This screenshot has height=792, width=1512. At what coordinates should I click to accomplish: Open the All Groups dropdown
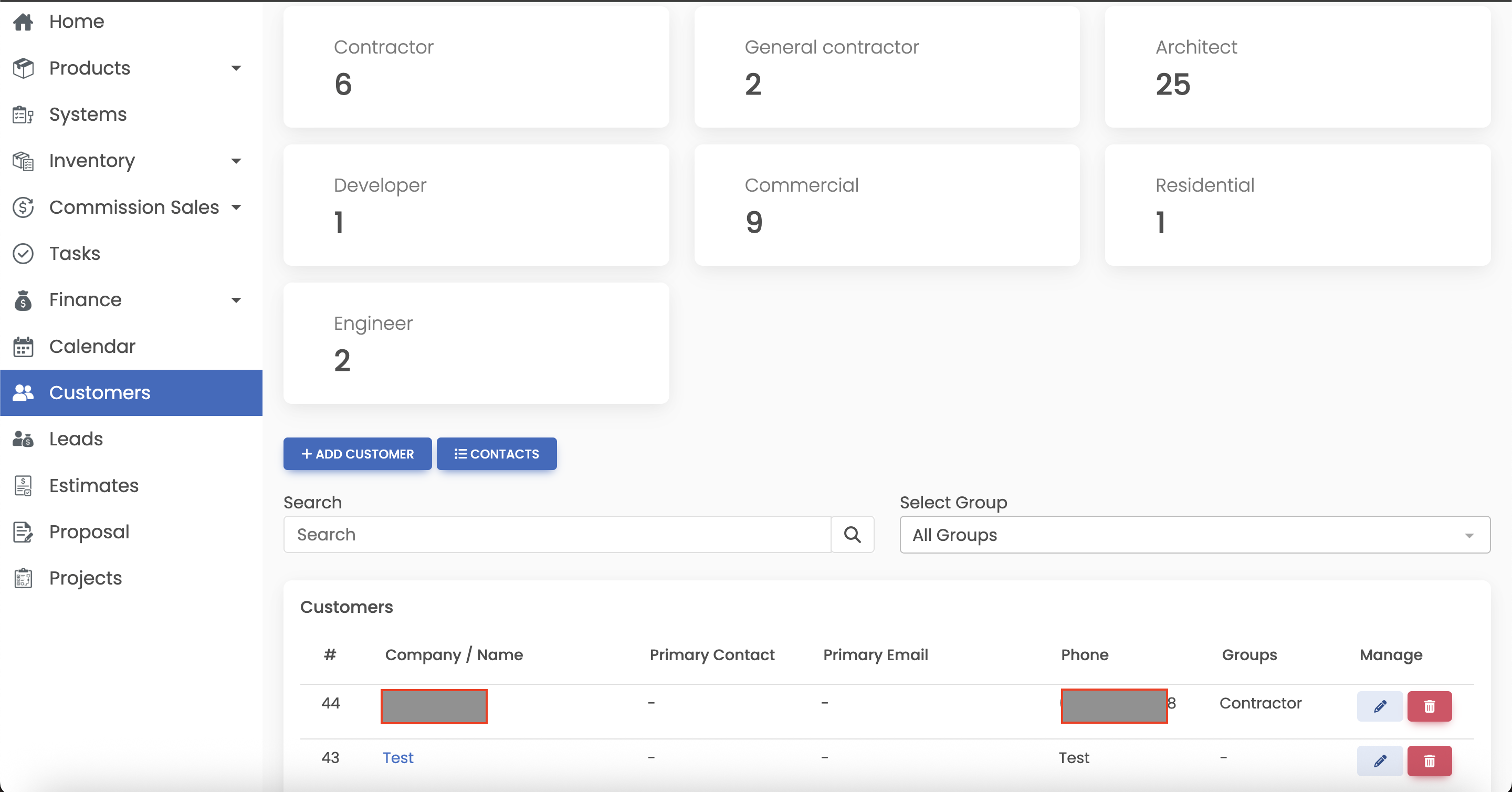[1193, 534]
